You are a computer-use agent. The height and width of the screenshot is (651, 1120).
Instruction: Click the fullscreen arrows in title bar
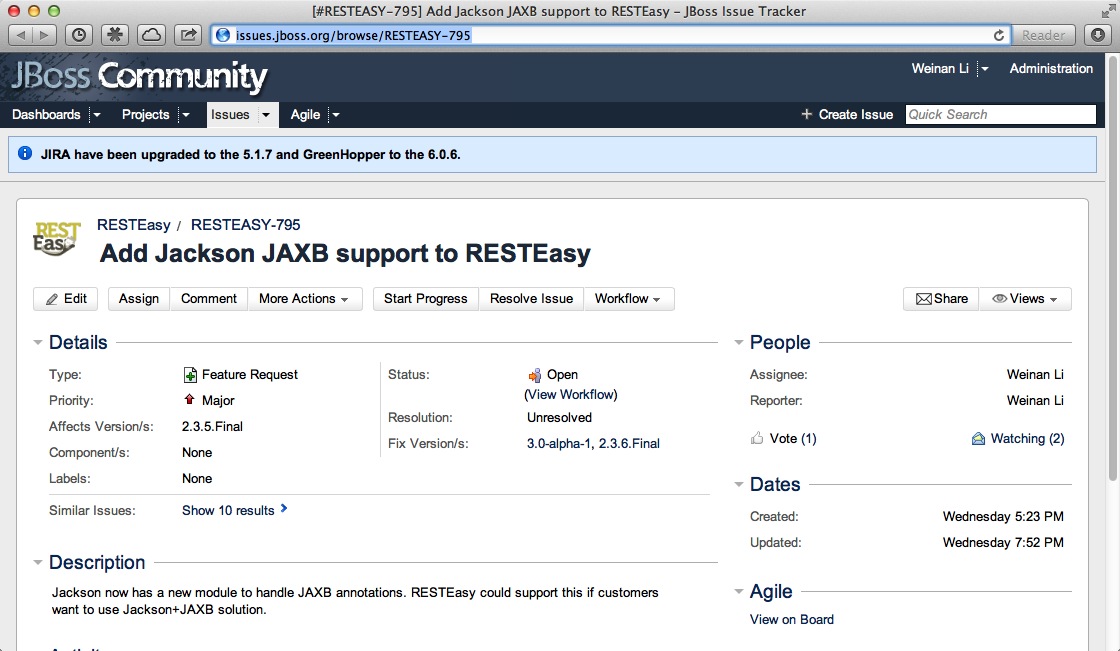click(x=1108, y=11)
